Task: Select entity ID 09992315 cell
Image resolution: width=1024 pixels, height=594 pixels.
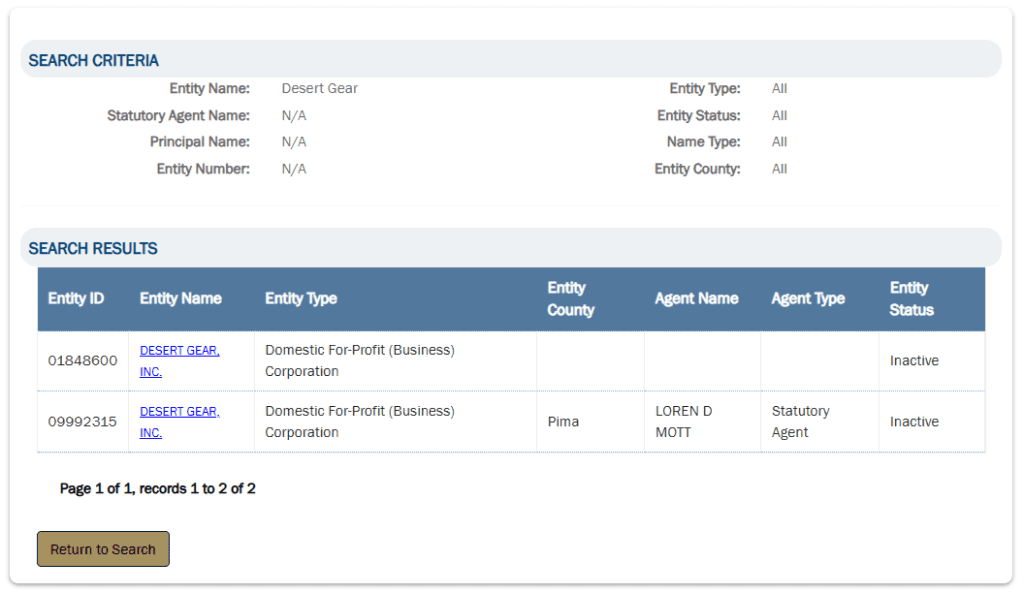Action: (83, 422)
